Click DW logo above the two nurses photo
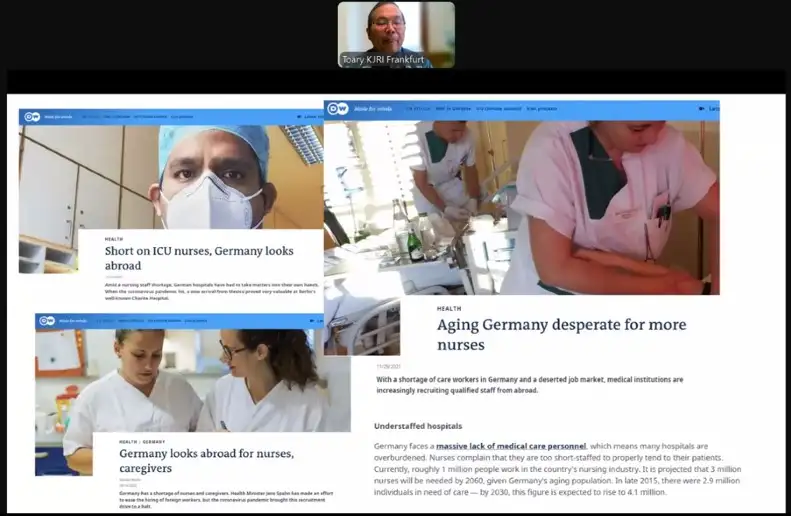Viewport: 791px width, 516px height. tap(46, 321)
